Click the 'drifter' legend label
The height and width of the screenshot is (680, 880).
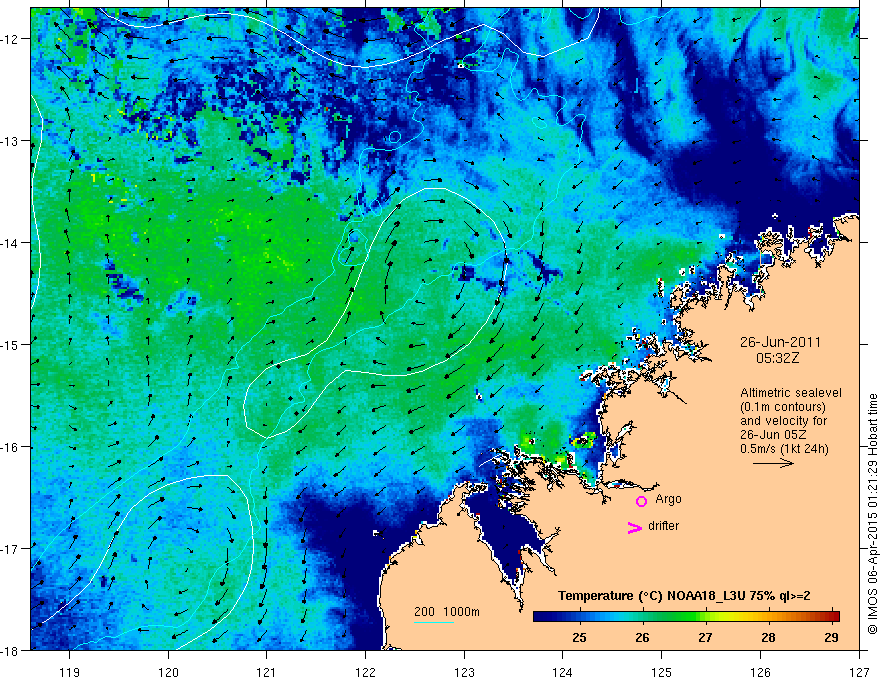pyautogui.click(x=663, y=526)
